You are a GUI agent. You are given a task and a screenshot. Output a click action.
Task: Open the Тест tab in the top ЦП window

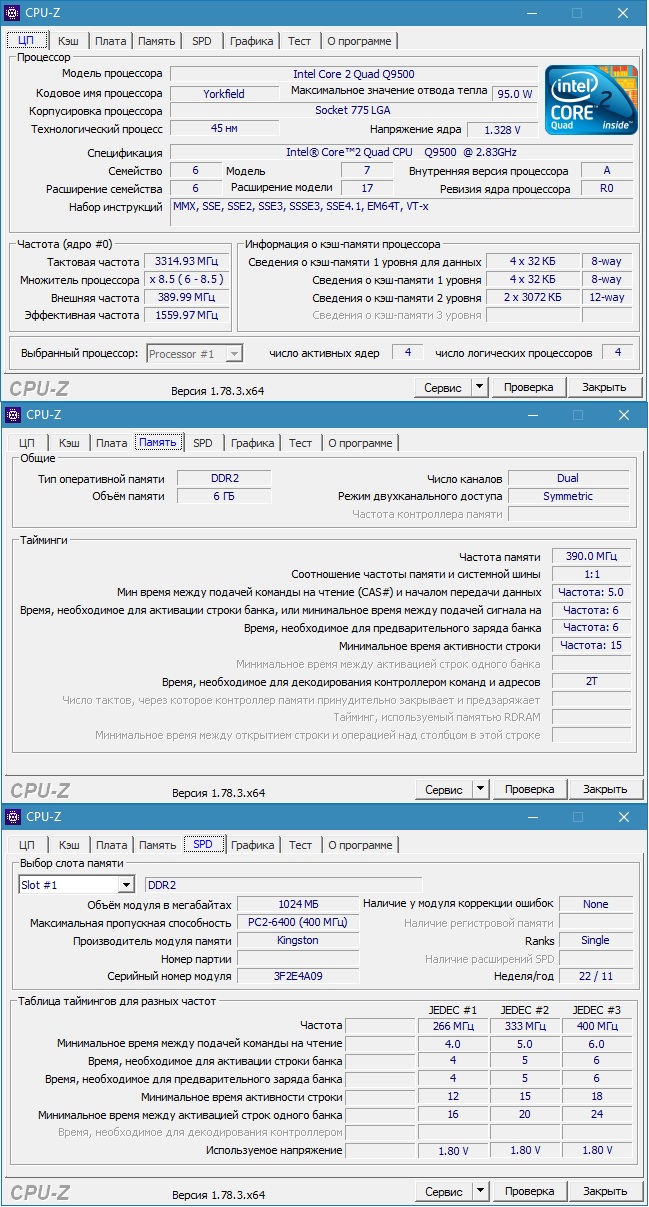coord(300,41)
